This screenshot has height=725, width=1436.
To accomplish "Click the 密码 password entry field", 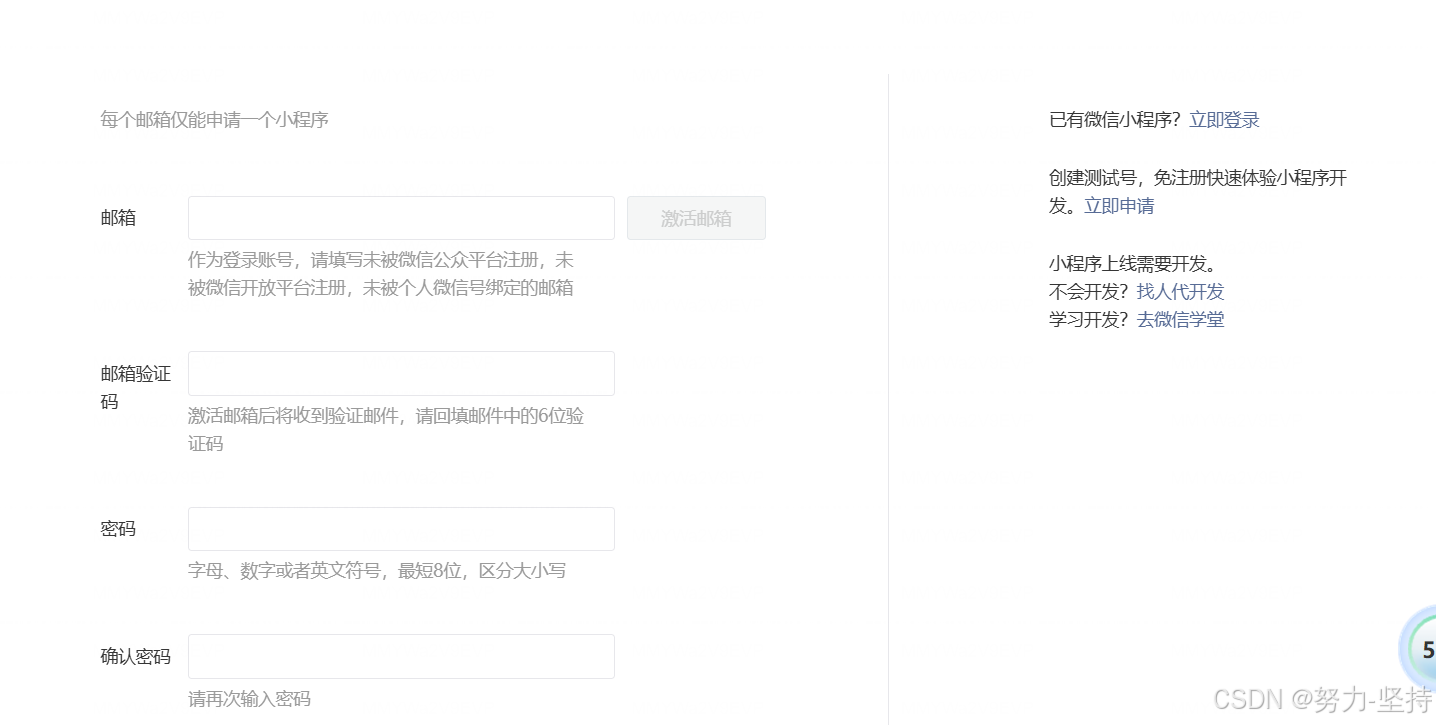I will 400,528.
